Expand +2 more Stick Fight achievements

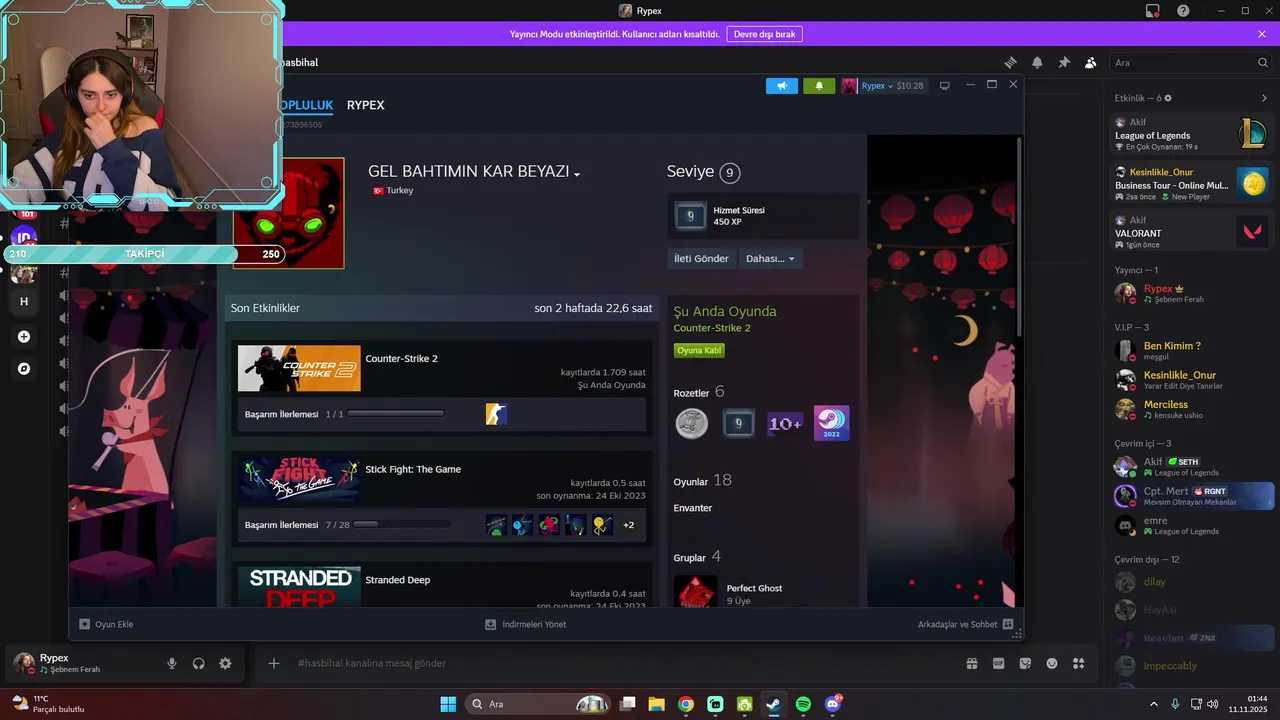(x=629, y=525)
